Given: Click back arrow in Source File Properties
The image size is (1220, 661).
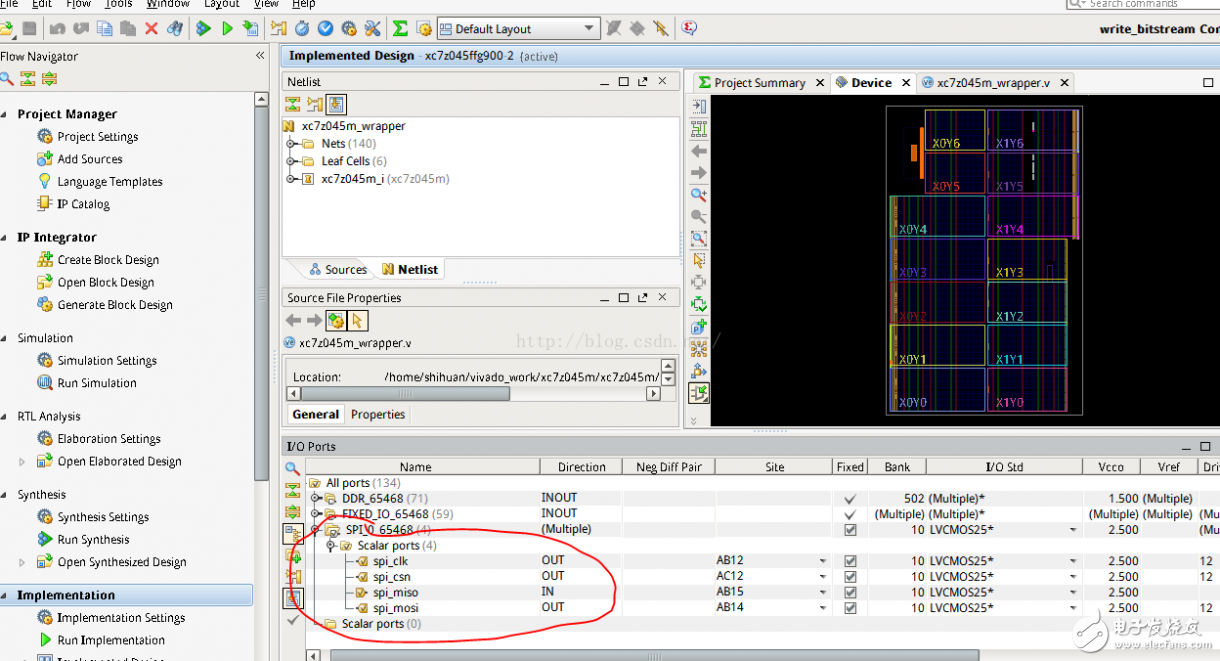Looking at the screenshot, I should tap(293, 320).
